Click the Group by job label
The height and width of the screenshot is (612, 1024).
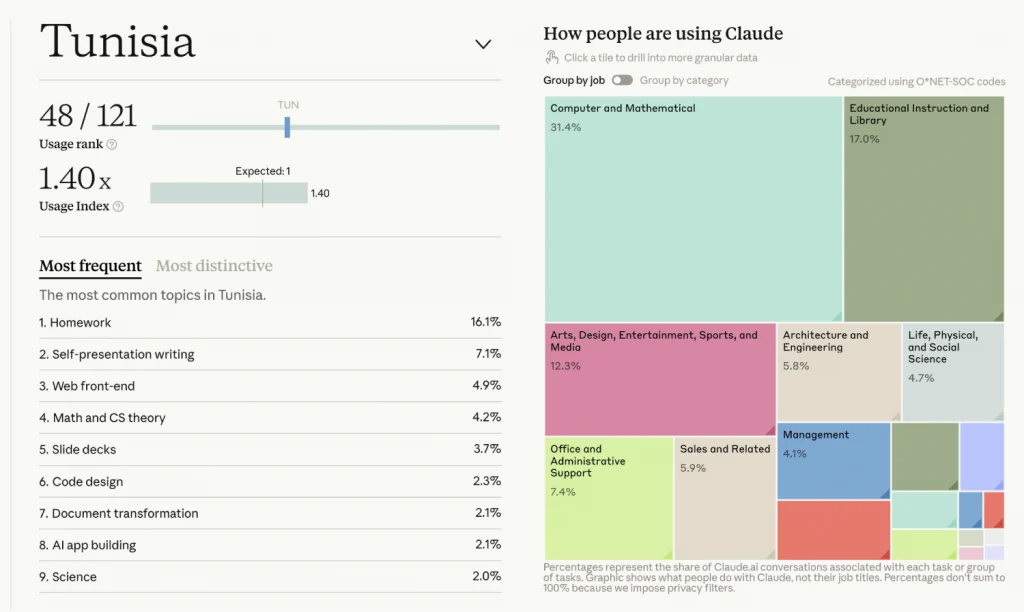point(574,80)
